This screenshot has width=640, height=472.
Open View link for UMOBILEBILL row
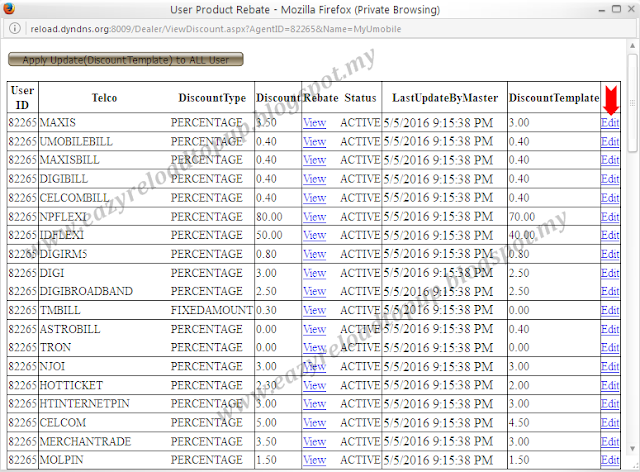(x=314, y=141)
